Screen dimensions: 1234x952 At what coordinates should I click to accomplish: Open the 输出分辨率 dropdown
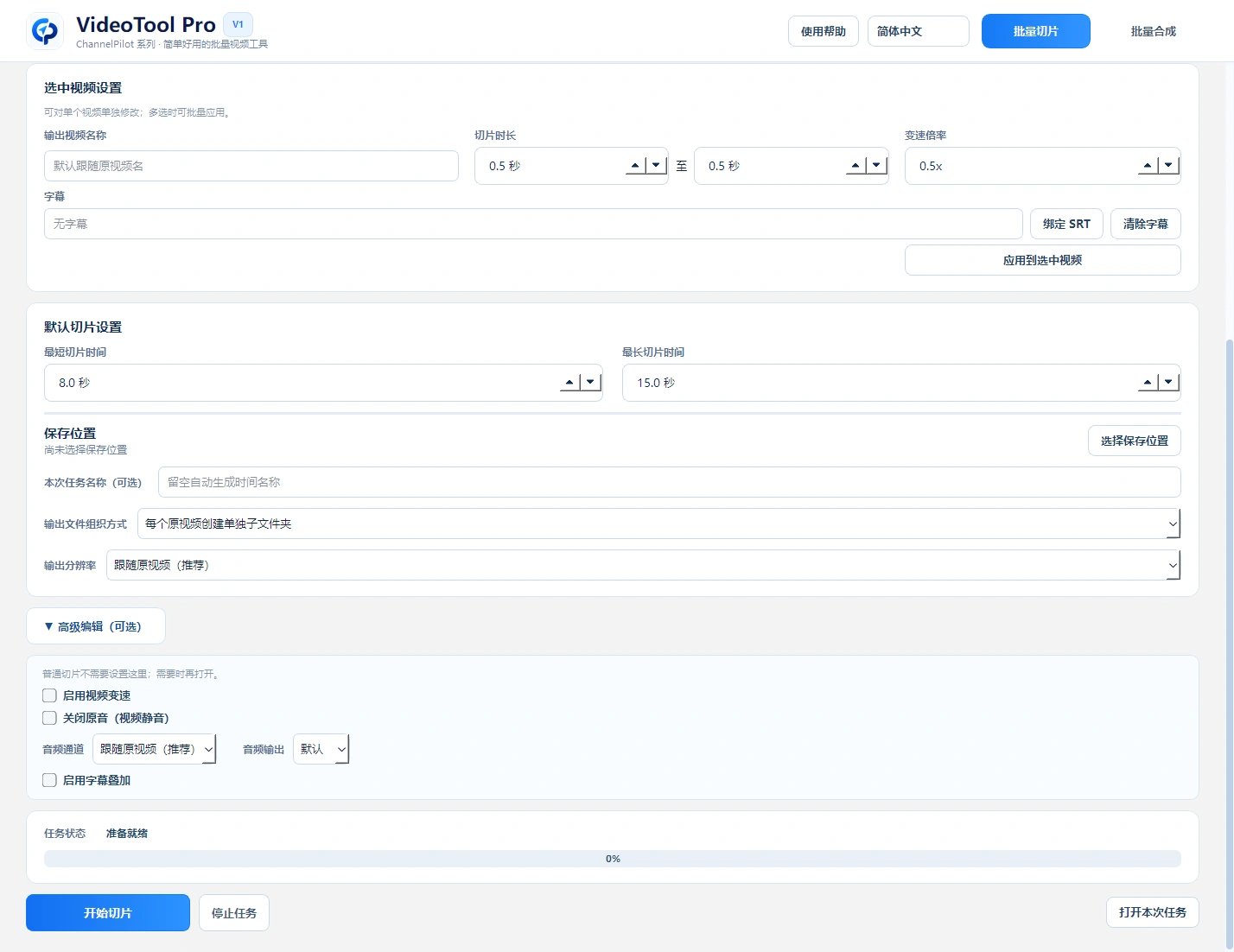pos(643,565)
